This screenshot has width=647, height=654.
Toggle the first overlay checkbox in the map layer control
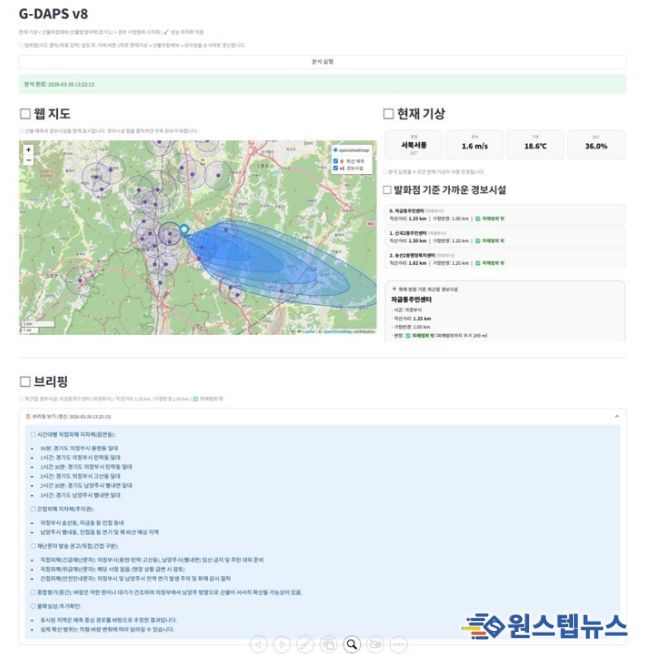coord(335,161)
